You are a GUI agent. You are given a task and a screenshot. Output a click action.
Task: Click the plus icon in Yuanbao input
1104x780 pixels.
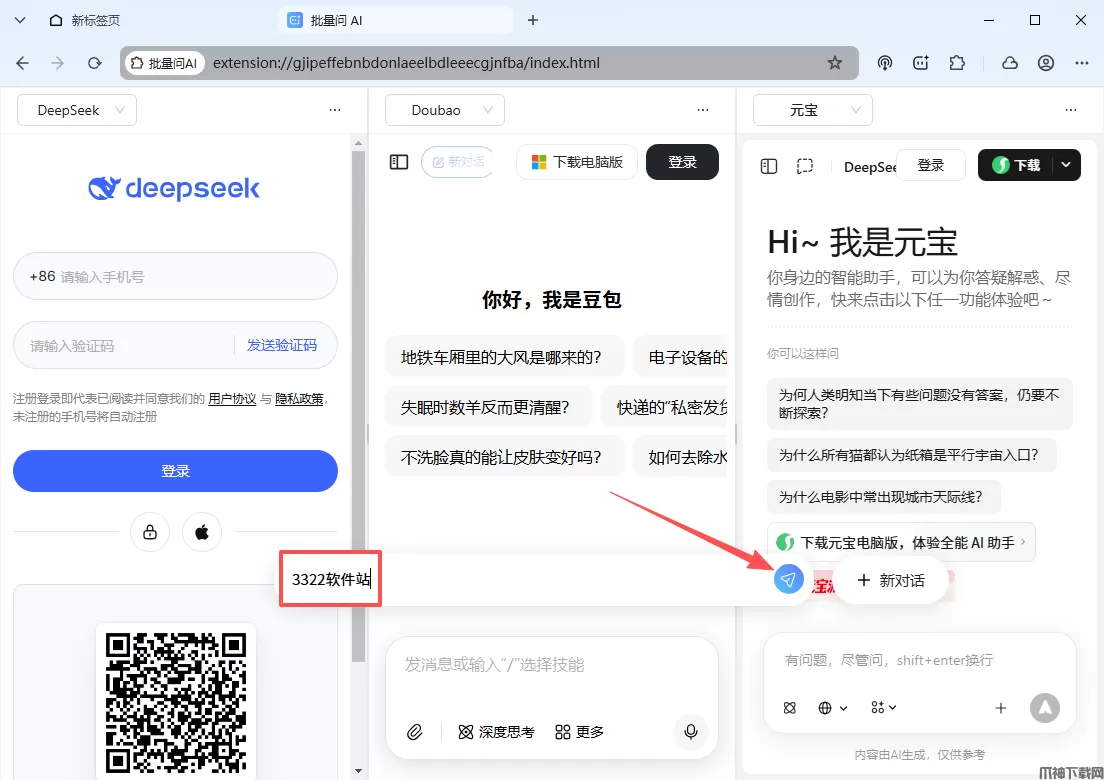1000,708
